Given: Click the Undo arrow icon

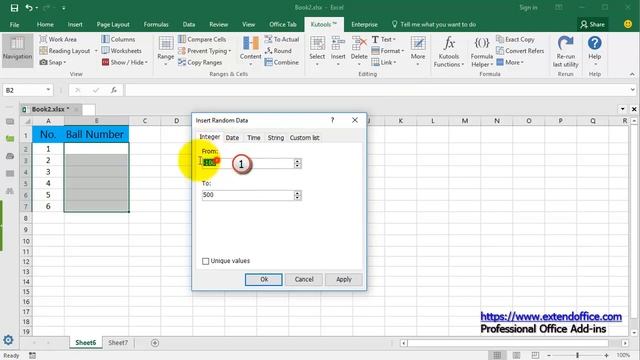Looking at the screenshot, I should click(x=29, y=8).
